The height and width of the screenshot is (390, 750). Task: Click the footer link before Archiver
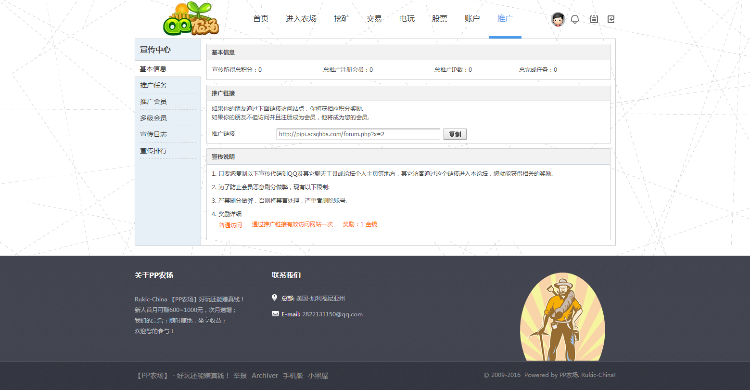tap(240, 376)
